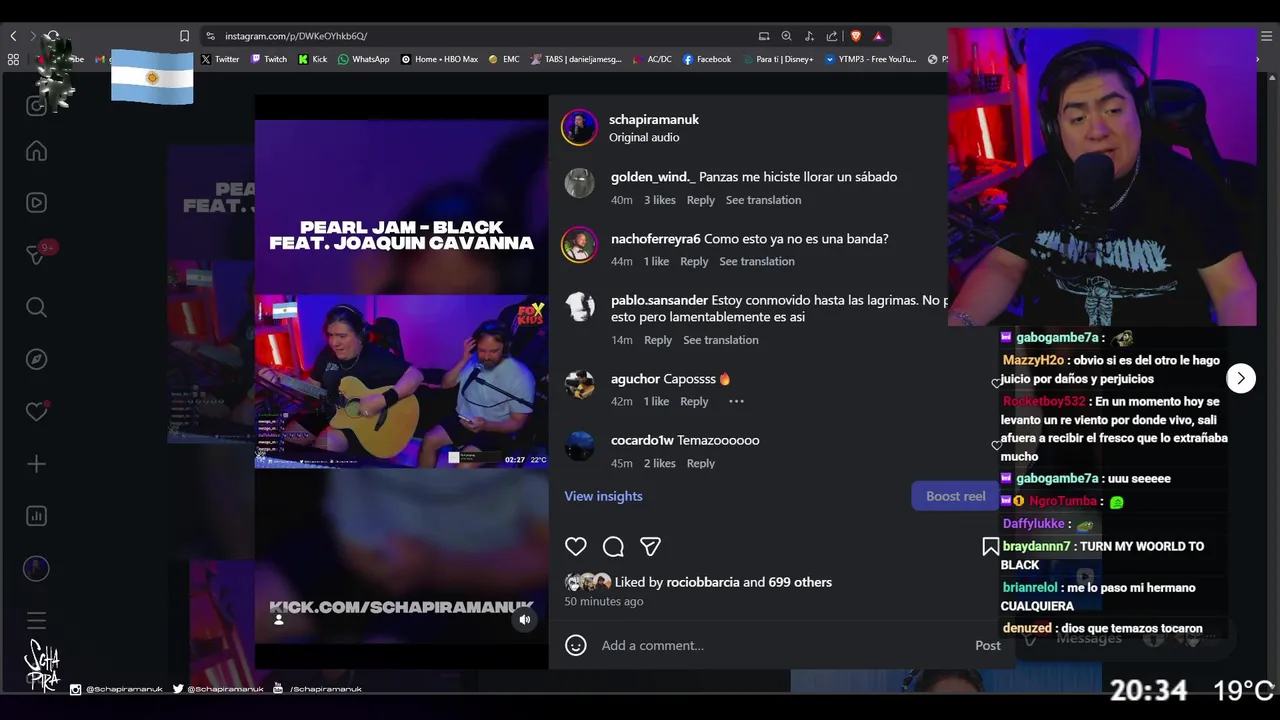Image resolution: width=1280 pixels, height=720 pixels.
Task: Open more options on aguchor comment
Action: pyautogui.click(x=736, y=401)
